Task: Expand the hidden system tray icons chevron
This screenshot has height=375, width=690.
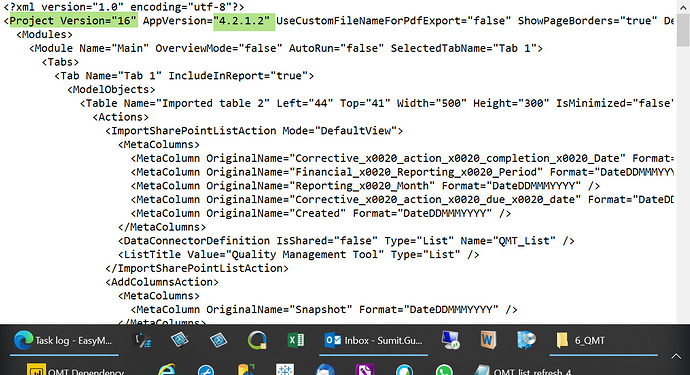Action: (676, 356)
